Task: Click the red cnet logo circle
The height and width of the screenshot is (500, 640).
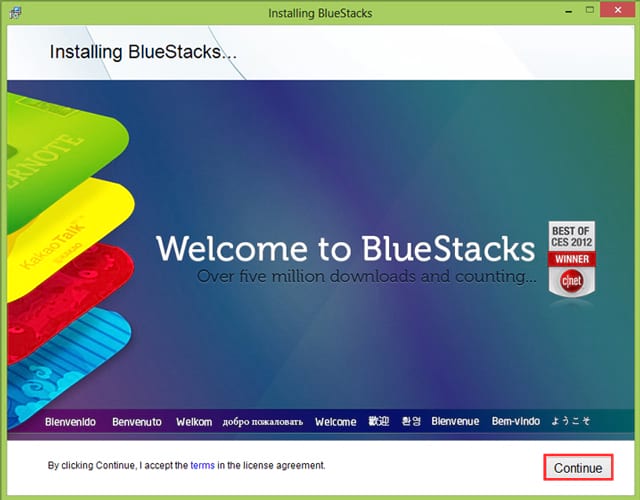Action: 571,281
